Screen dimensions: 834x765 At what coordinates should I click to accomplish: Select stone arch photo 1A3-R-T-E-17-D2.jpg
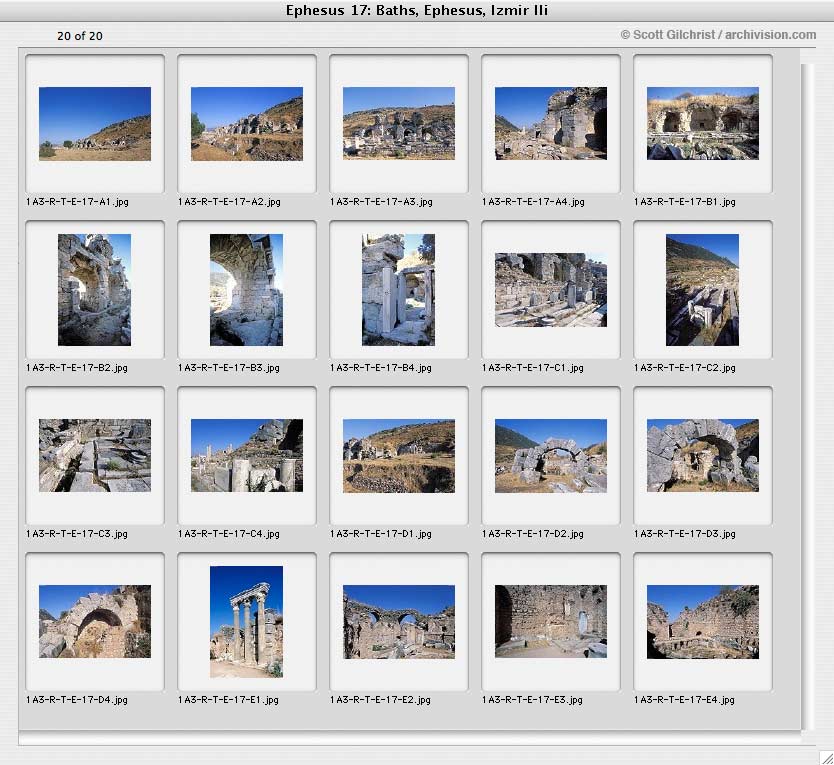coord(551,456)
